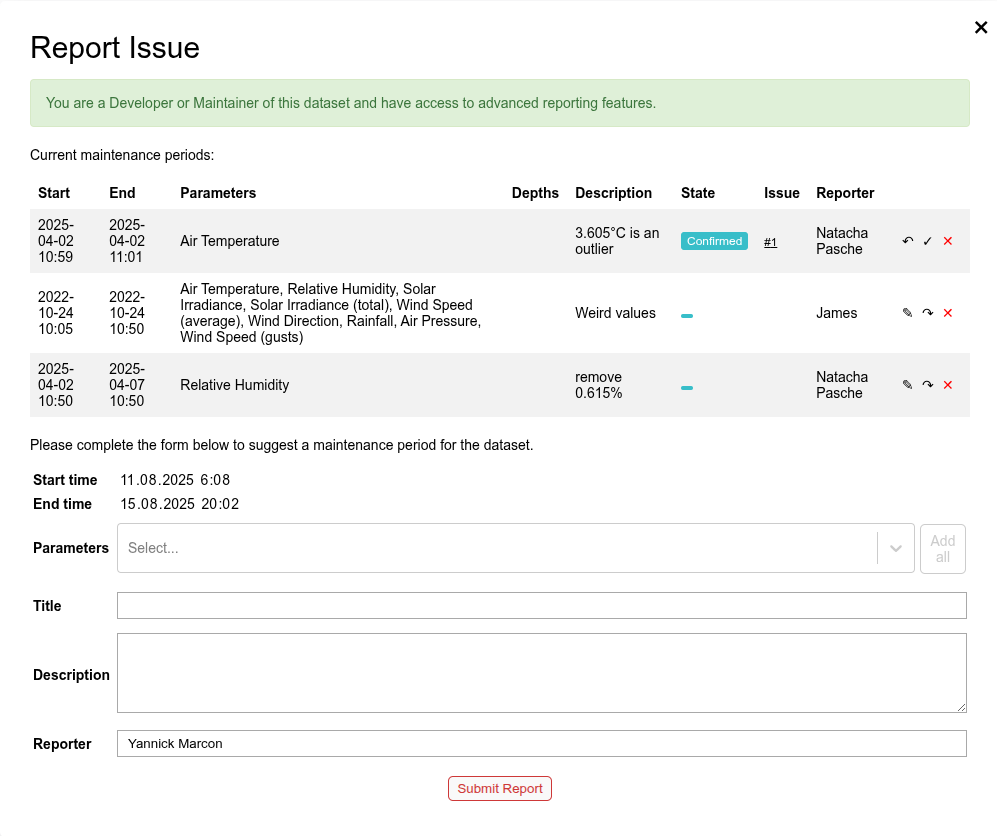Click Start time value 11.08.2025 6:08

175,480
